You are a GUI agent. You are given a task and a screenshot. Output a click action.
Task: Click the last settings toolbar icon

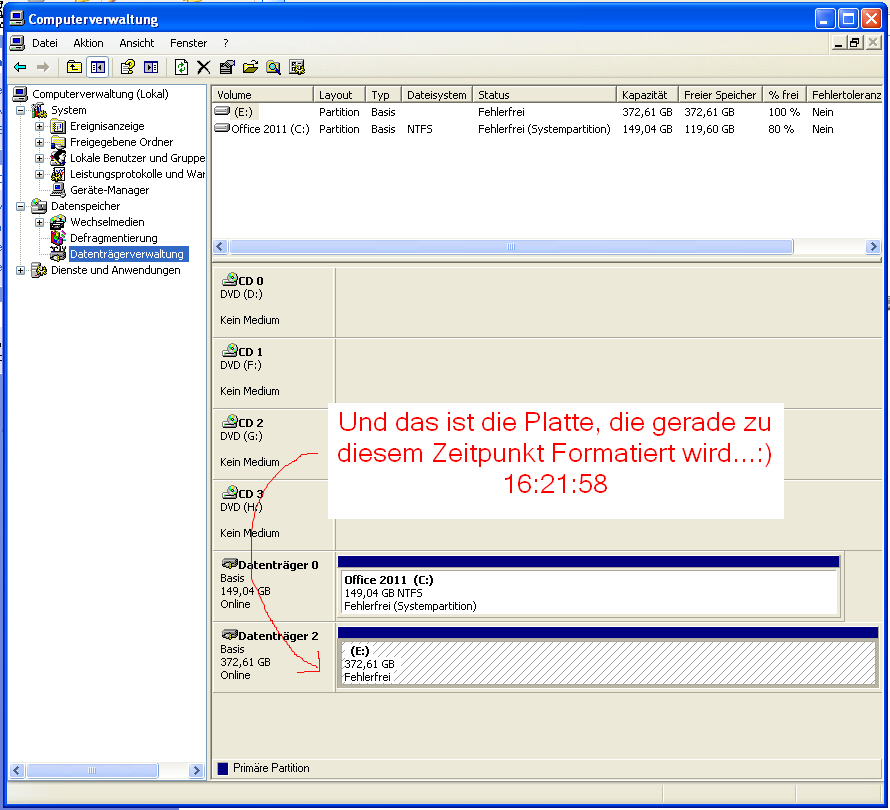coord(297,68)
